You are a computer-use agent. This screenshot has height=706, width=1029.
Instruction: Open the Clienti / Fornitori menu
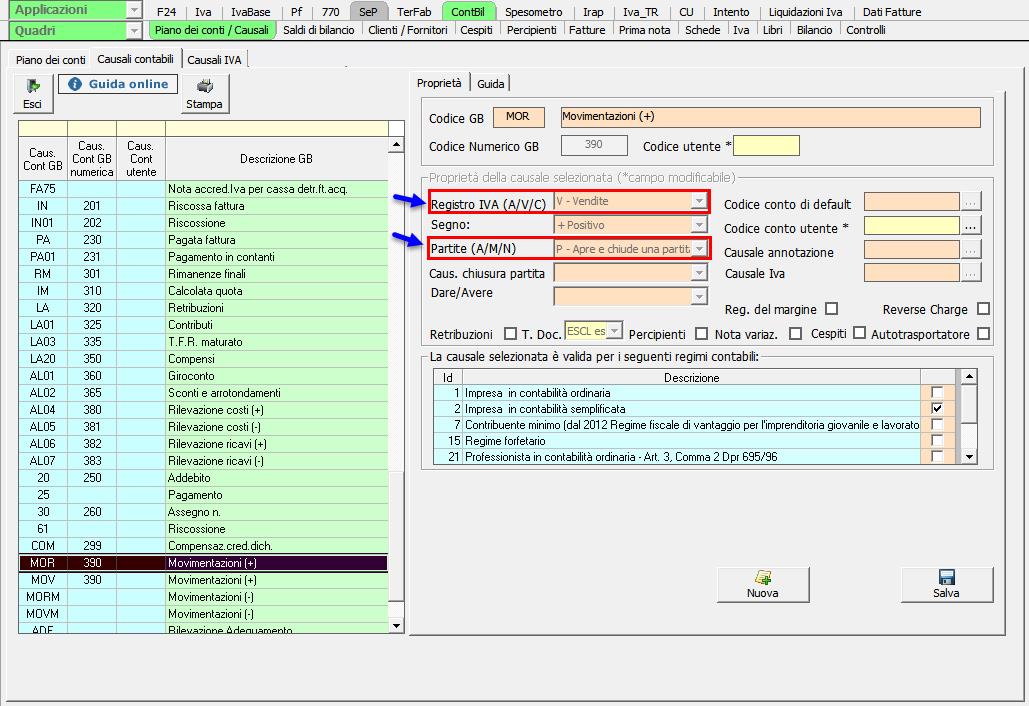point(408,30)
